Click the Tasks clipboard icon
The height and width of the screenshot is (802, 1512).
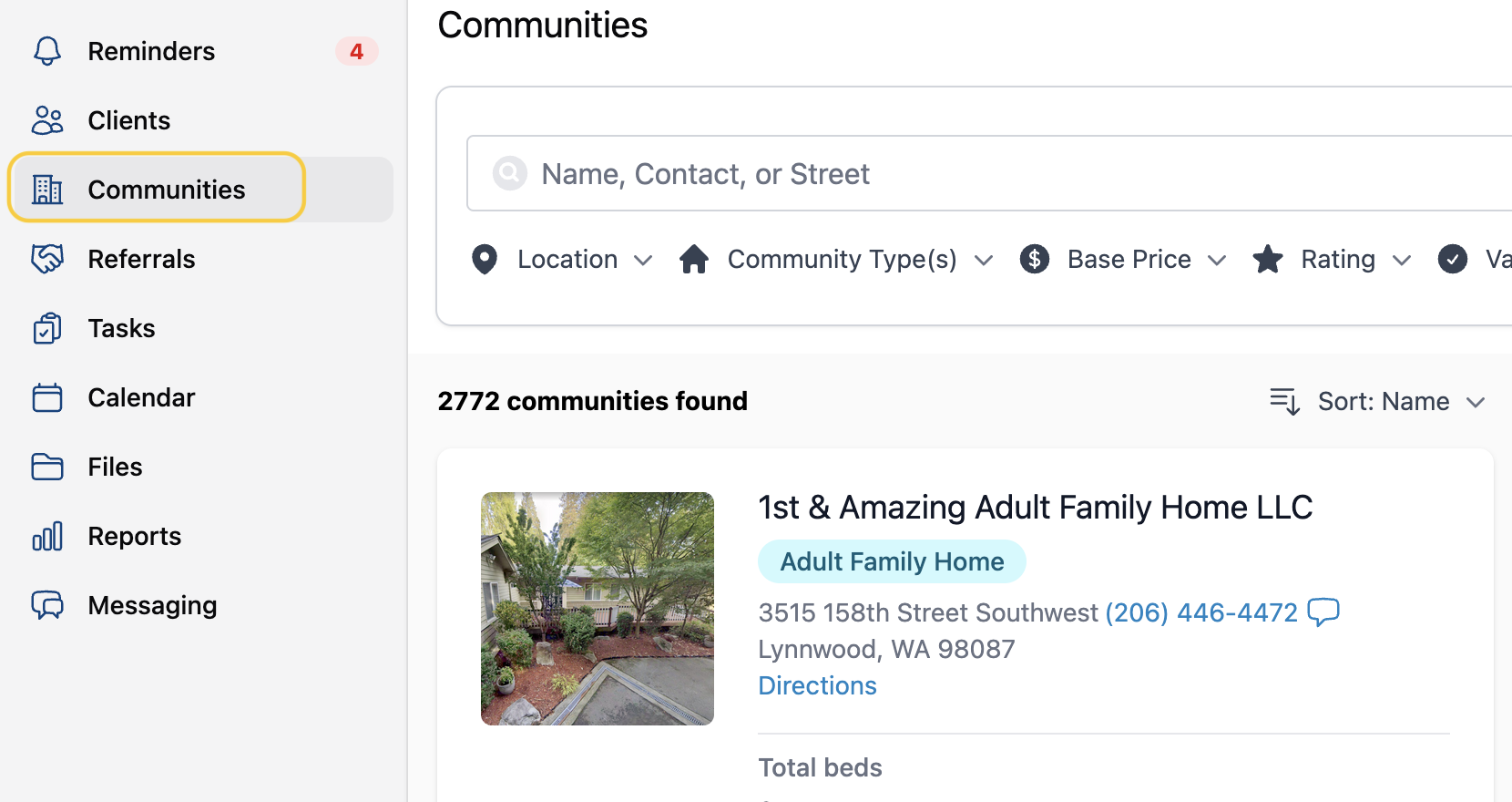47,328
